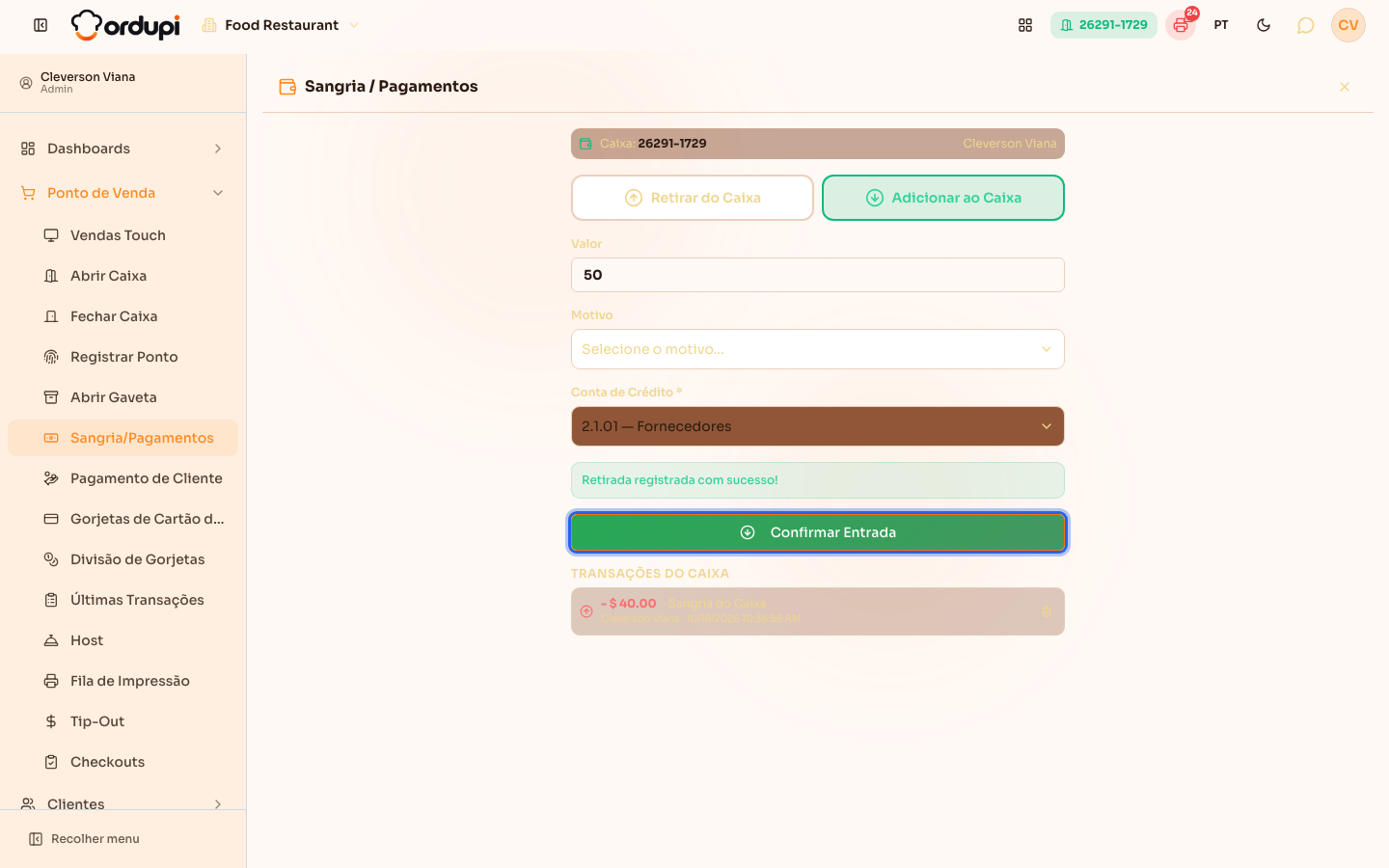Open Últimas Transações menu item

point(123,600)
